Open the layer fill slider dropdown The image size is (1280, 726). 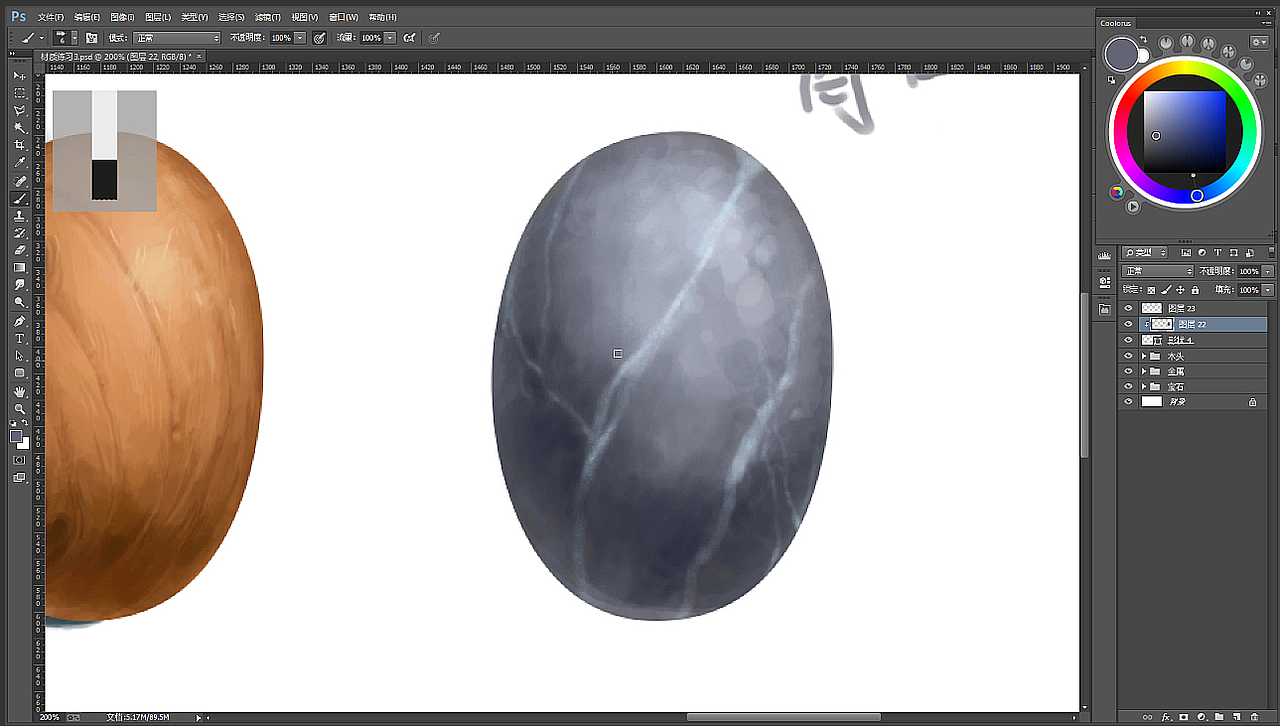[1268, 290]
